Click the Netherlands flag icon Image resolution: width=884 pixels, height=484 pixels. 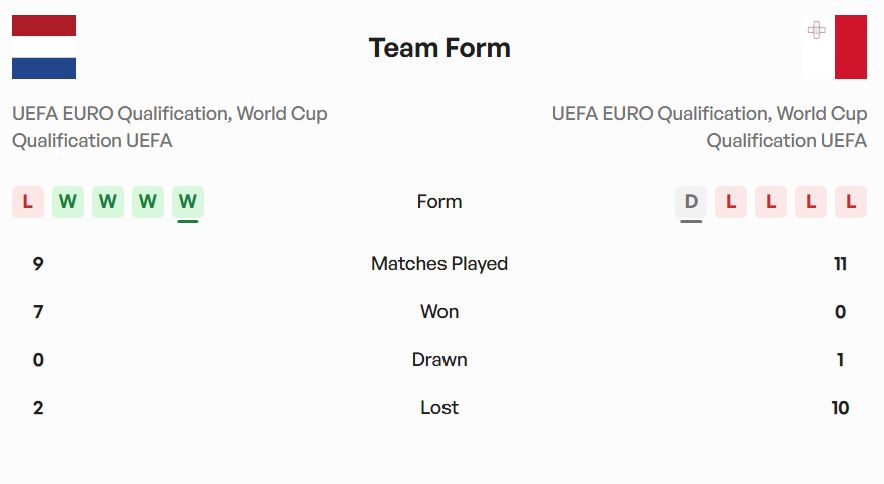(44, 47)
